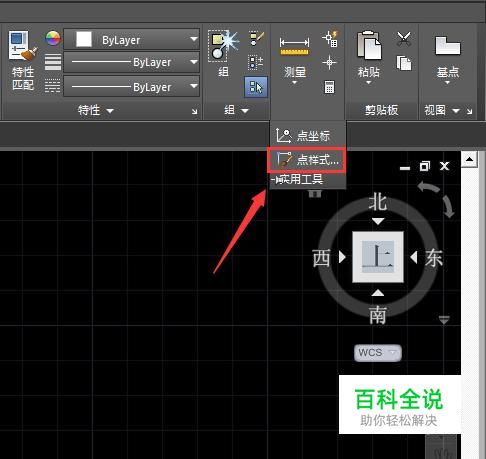Image resolution: width=486 pixels, height=459 pixels.
Task: Expand the 组 panel title dropdown
Action: tap(245, 111)
